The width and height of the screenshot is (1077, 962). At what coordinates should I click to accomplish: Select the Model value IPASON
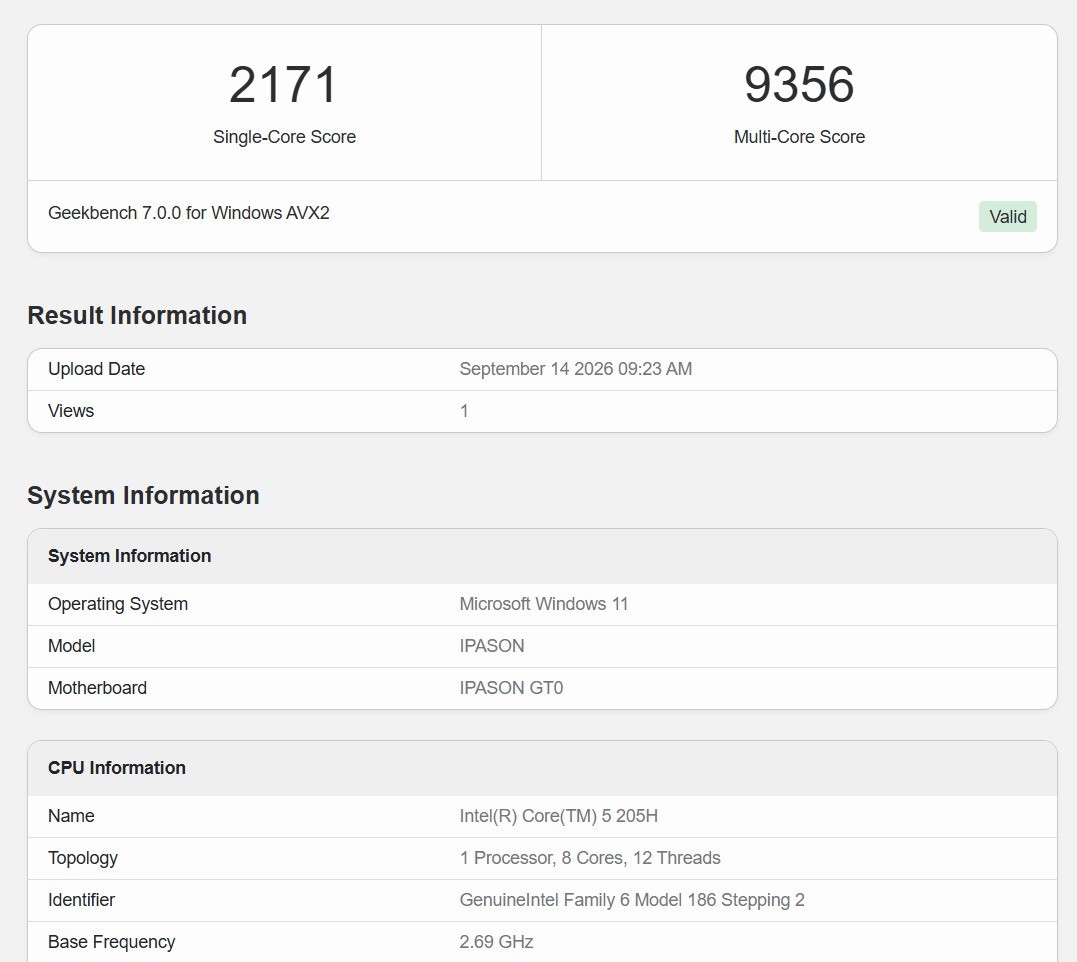(492, 646)
